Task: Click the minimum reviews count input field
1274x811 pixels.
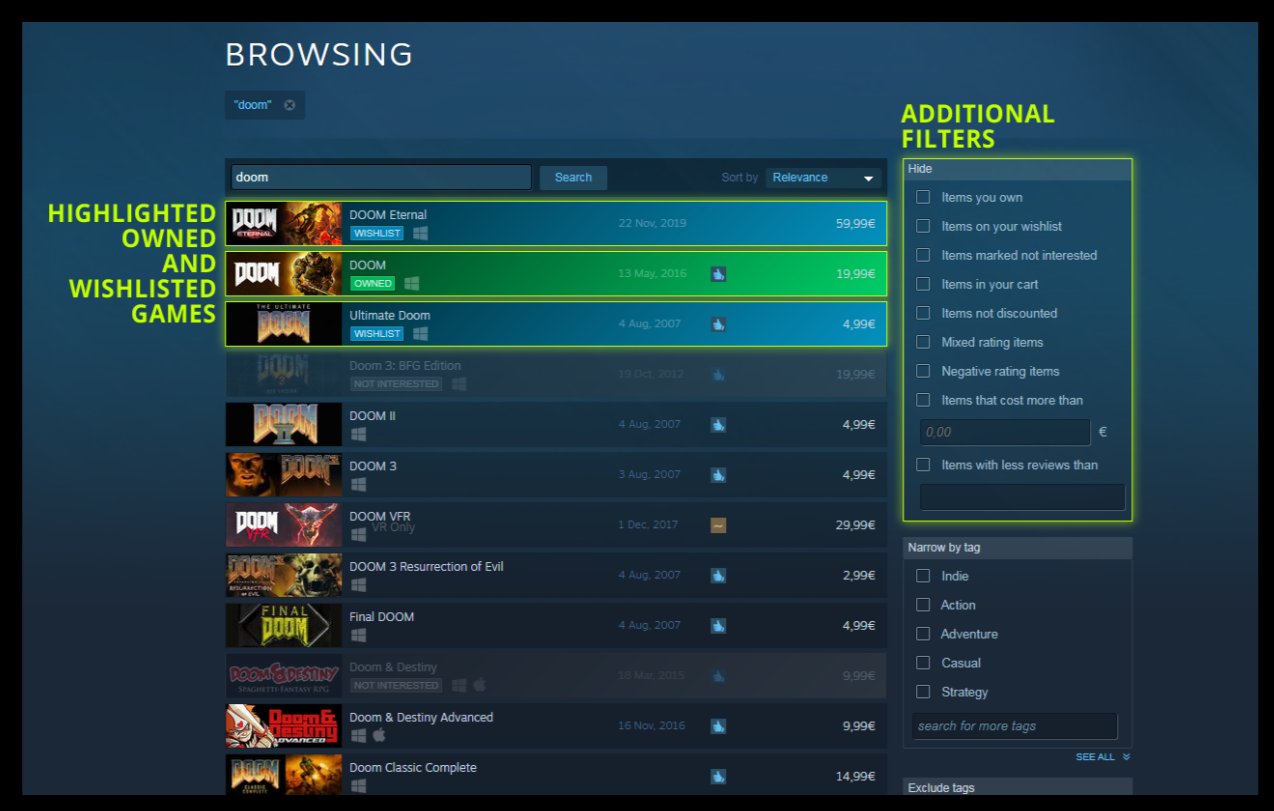Action: click(x=1022, y=497)
